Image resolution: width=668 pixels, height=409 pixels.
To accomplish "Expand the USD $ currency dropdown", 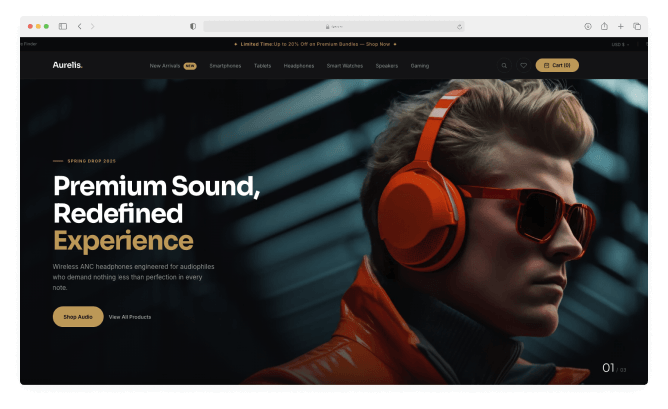I will coord(620,44).
